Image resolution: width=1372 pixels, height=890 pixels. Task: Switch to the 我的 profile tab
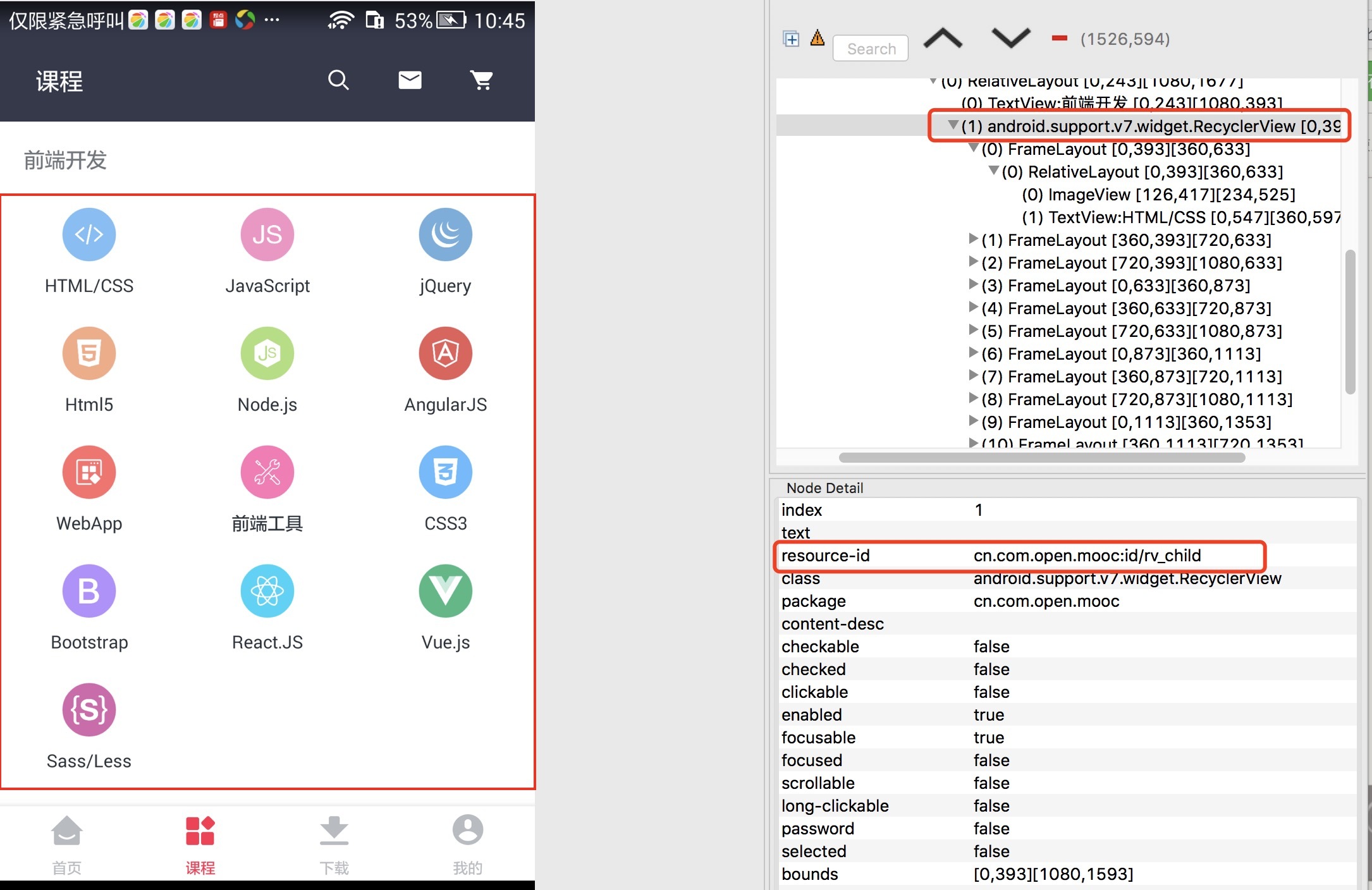468,844
